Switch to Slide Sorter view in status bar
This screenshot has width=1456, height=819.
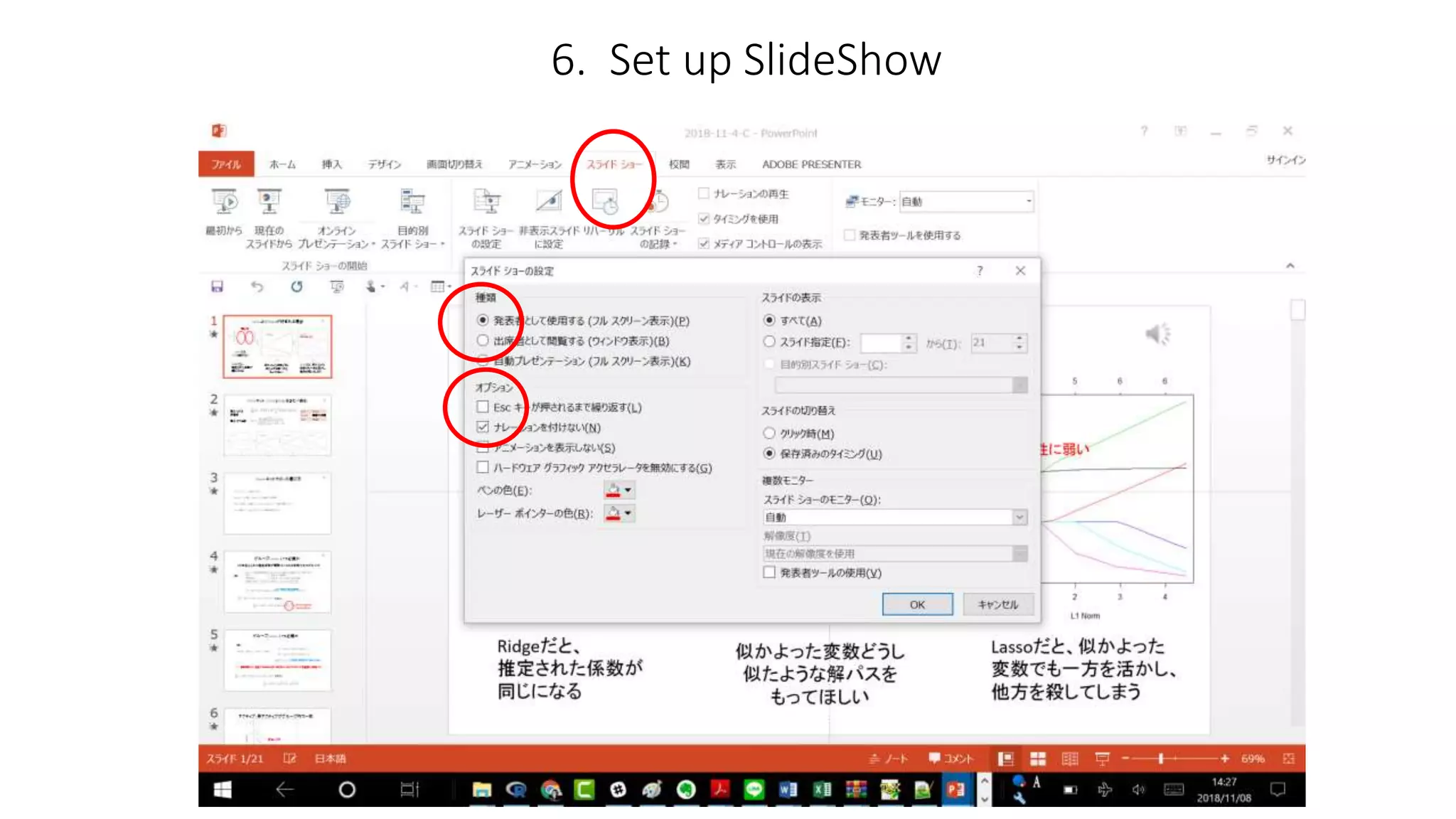[x=1038, y=759]
